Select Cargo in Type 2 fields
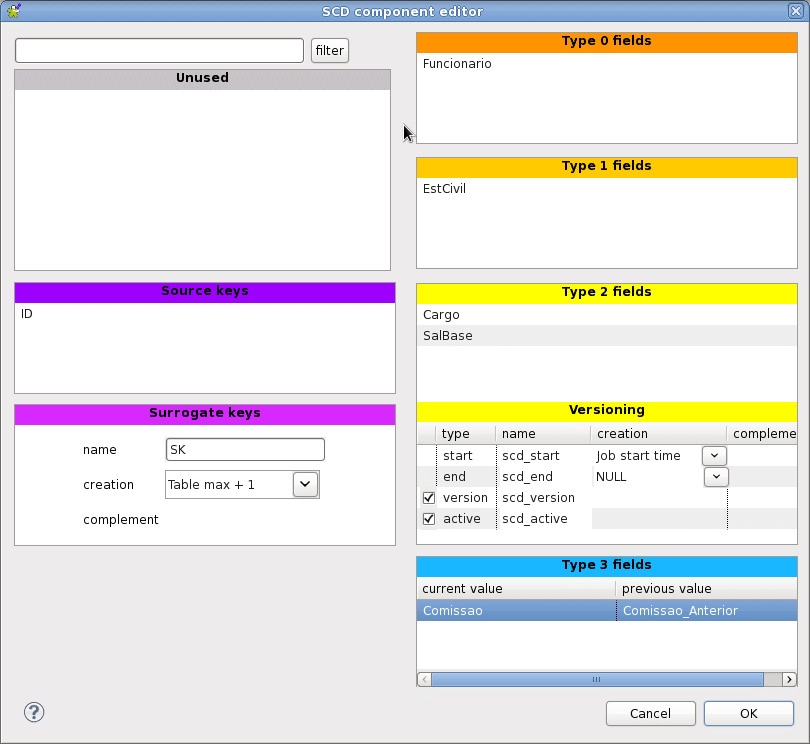This screenshot has width=810, height=744. [x=441, y=315]
